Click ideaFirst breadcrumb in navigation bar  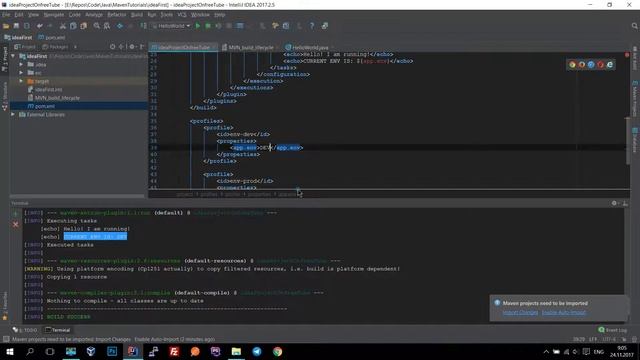click(x=18, y=37)
